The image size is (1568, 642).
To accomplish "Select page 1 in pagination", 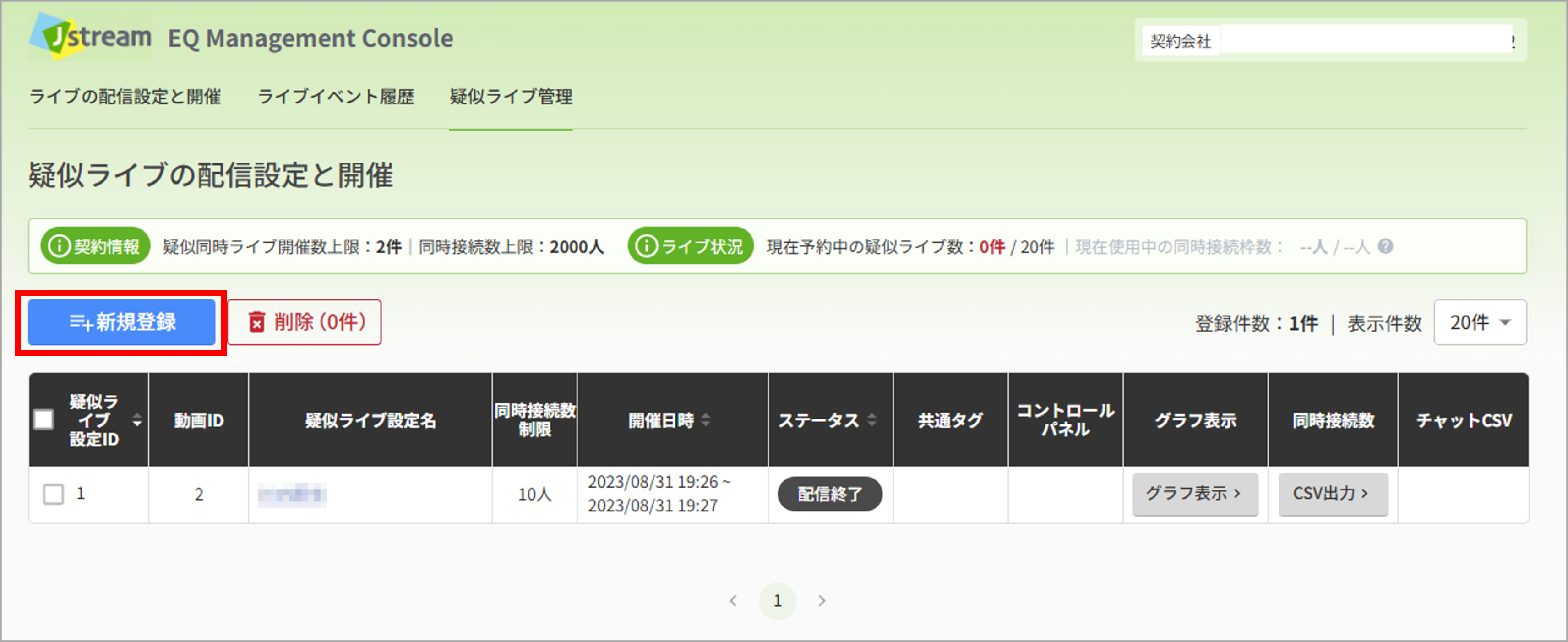I will click(x=777, y=601).
